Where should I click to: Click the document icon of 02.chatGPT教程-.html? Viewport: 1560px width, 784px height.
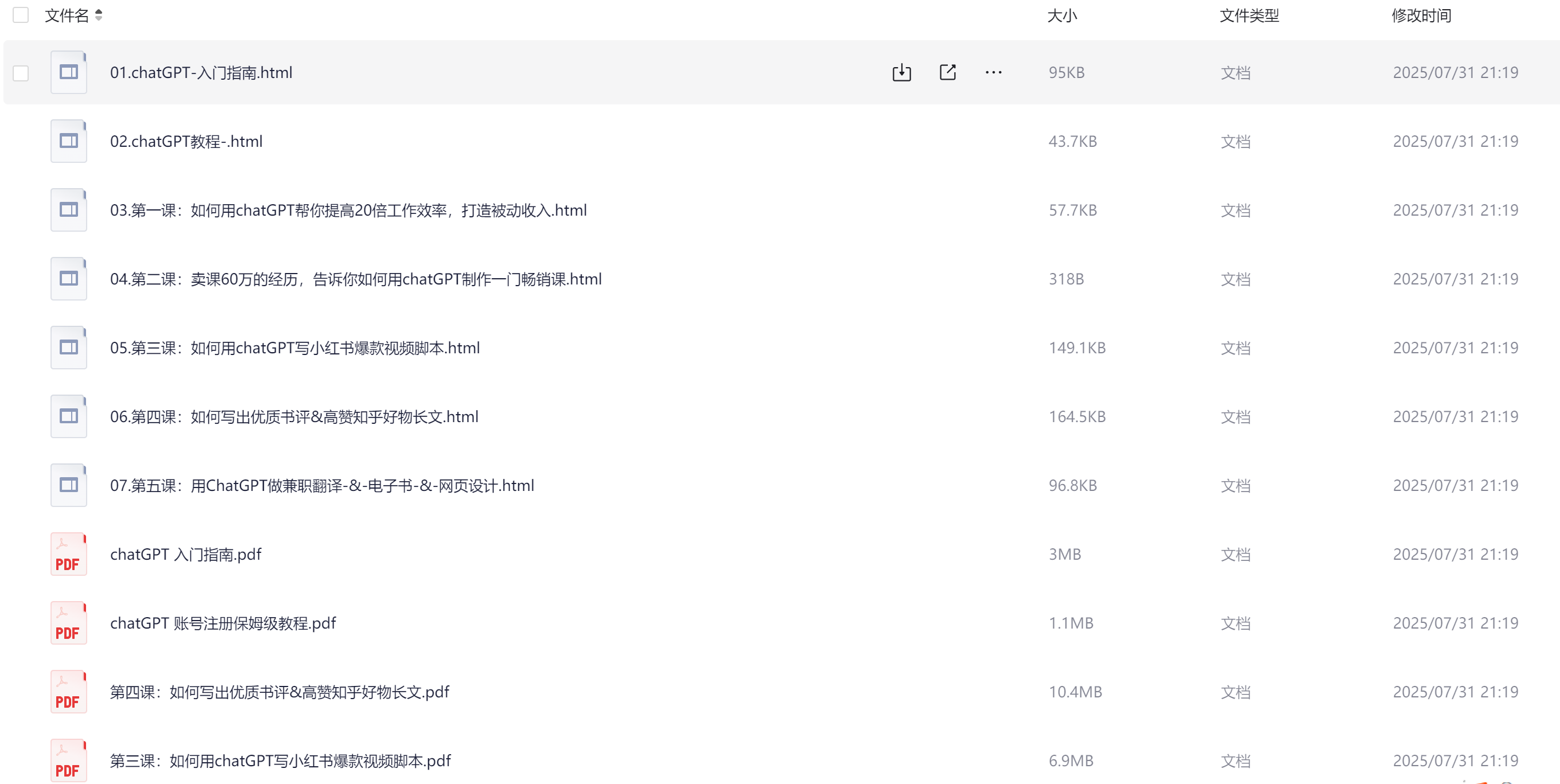tap(68, 141)
